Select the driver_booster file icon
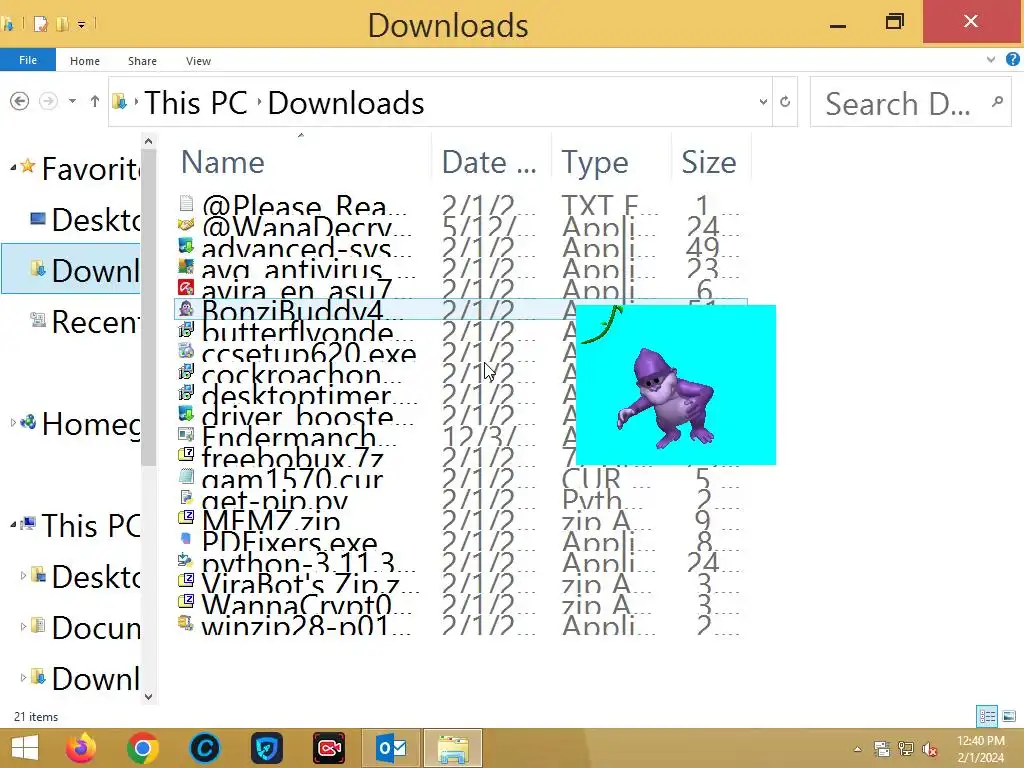The image size is (1024, 768). [186, 413]
